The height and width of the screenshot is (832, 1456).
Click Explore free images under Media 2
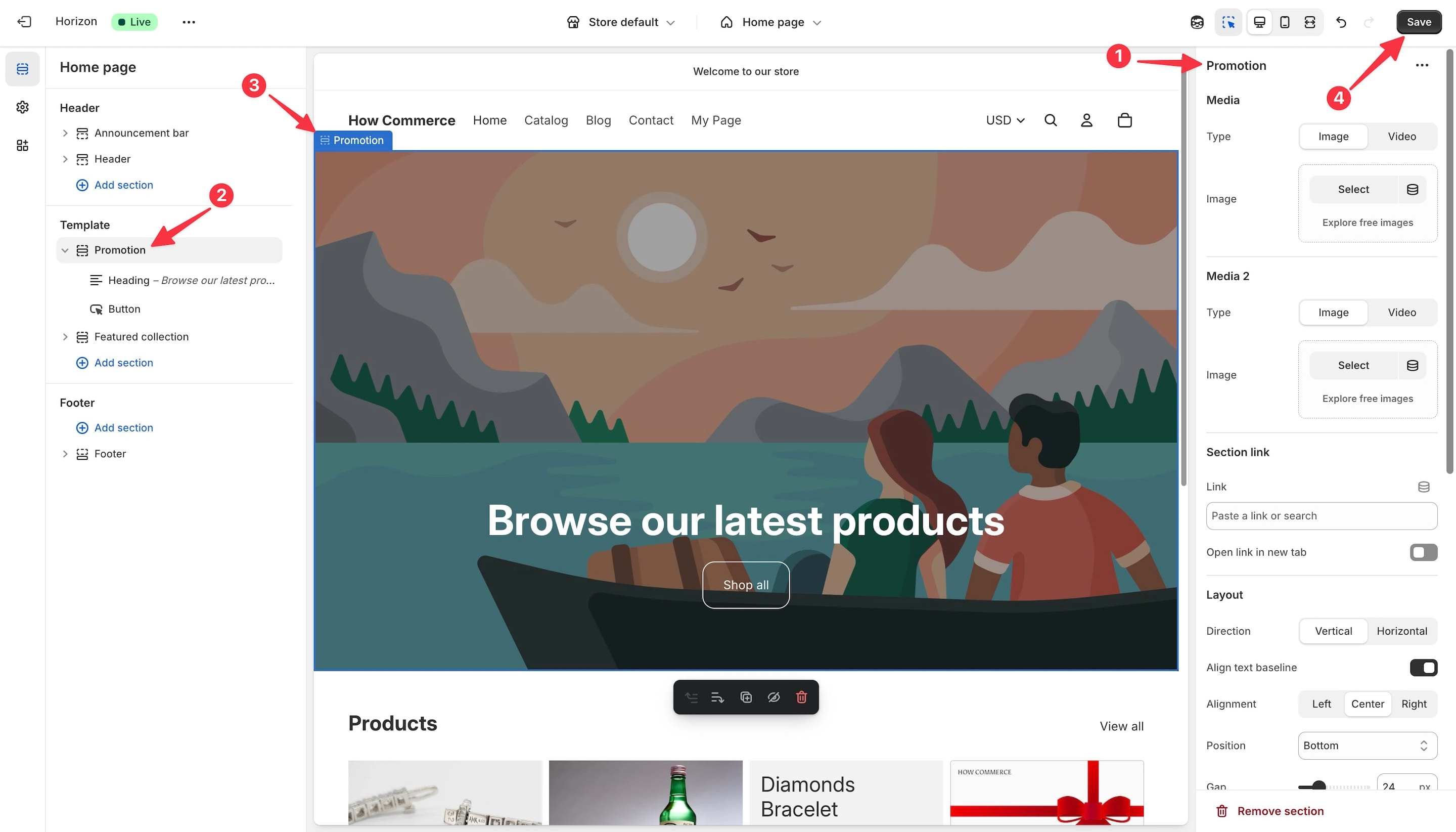click(1368, 399)
